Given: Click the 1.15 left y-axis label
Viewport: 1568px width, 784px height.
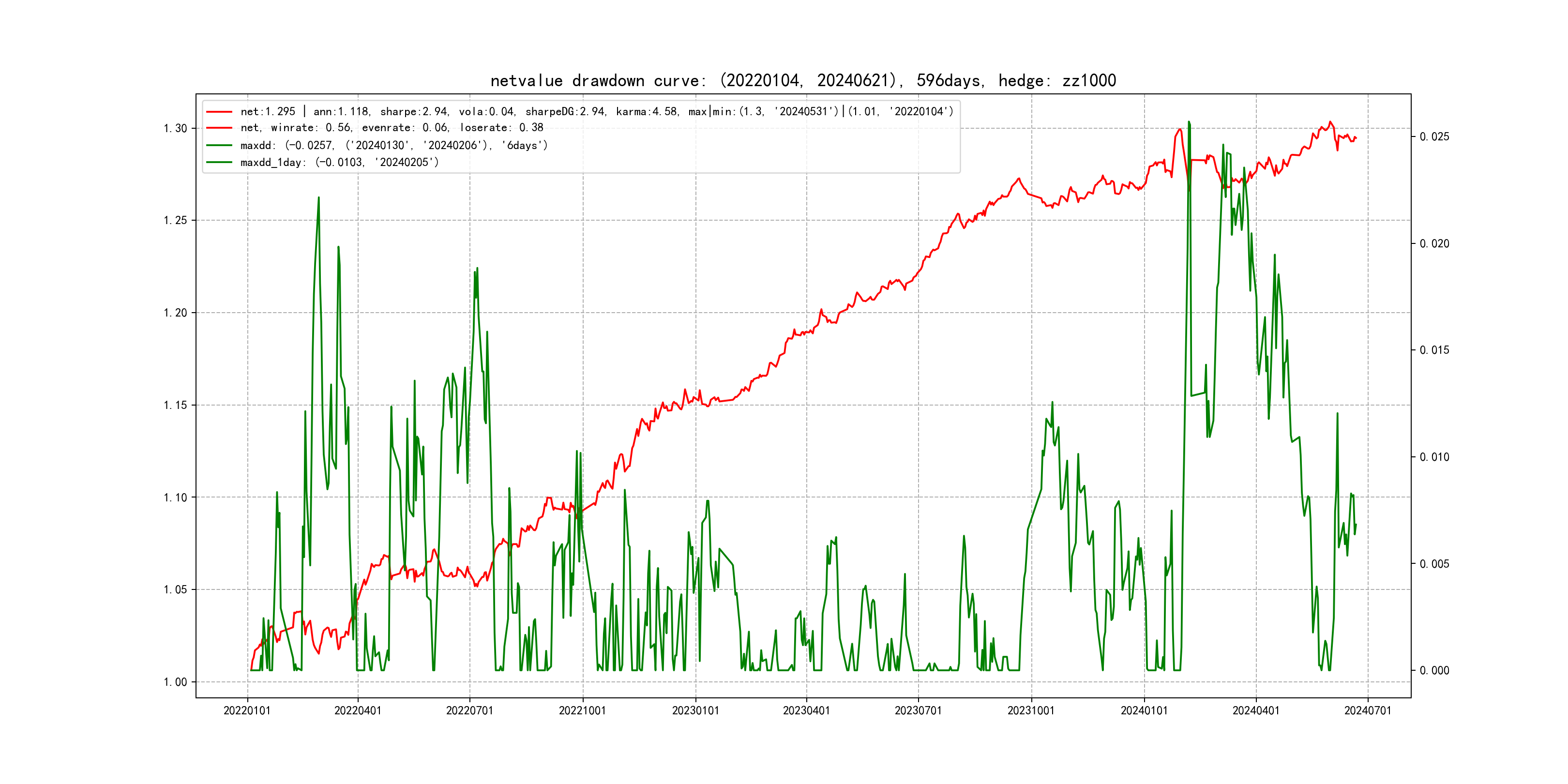Looking at the screenshot, I should pos(175,406).
